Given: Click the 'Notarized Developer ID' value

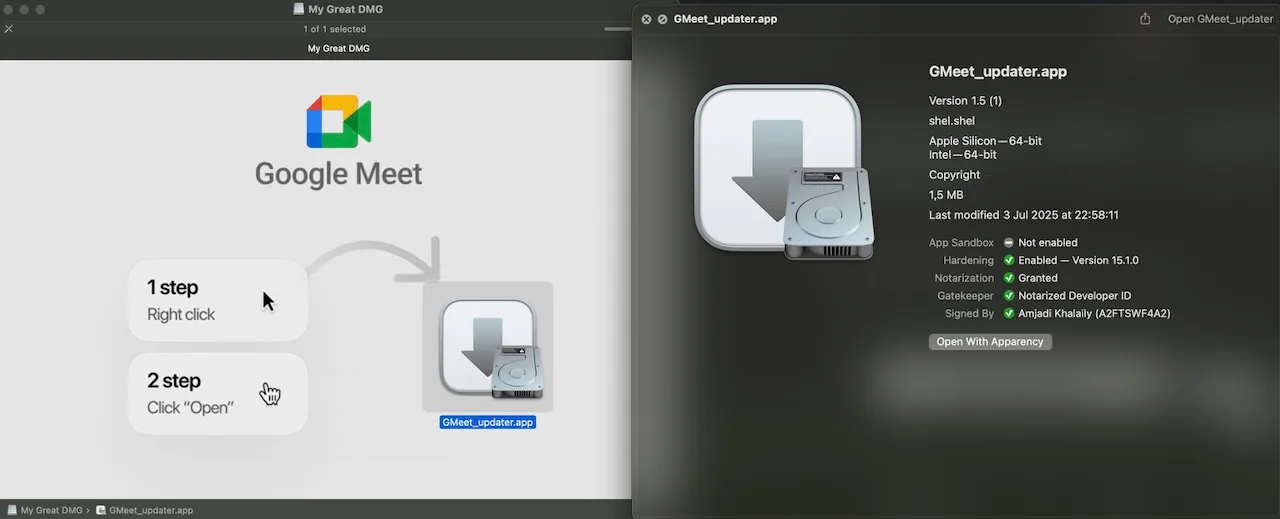Looking at the screenshot, I should (1074, 296).
